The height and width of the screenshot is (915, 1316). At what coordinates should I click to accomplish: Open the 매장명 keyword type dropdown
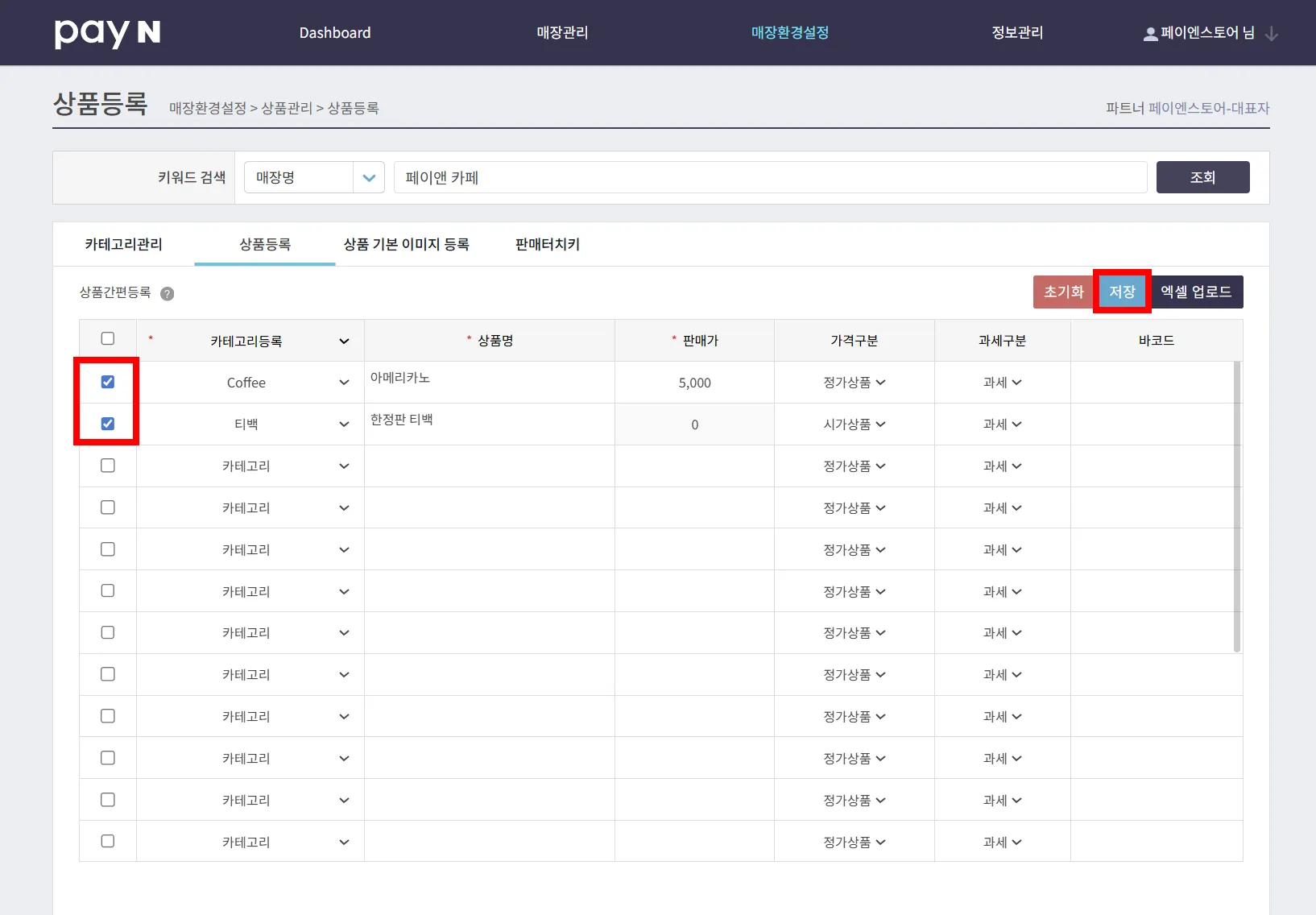tap(314, 177)
